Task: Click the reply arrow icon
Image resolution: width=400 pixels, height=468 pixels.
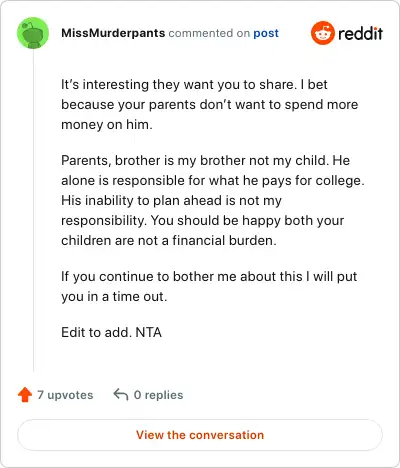Action: [121, 395]
